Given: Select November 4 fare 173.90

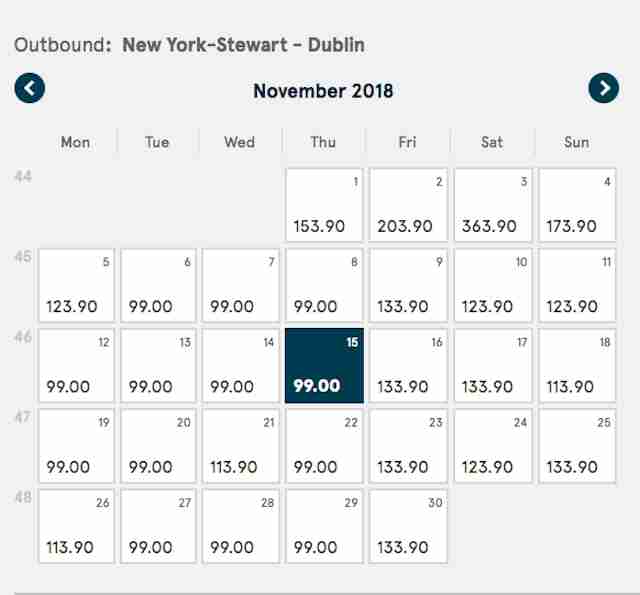Looking at the screenshot, I should tap(577, 205).
